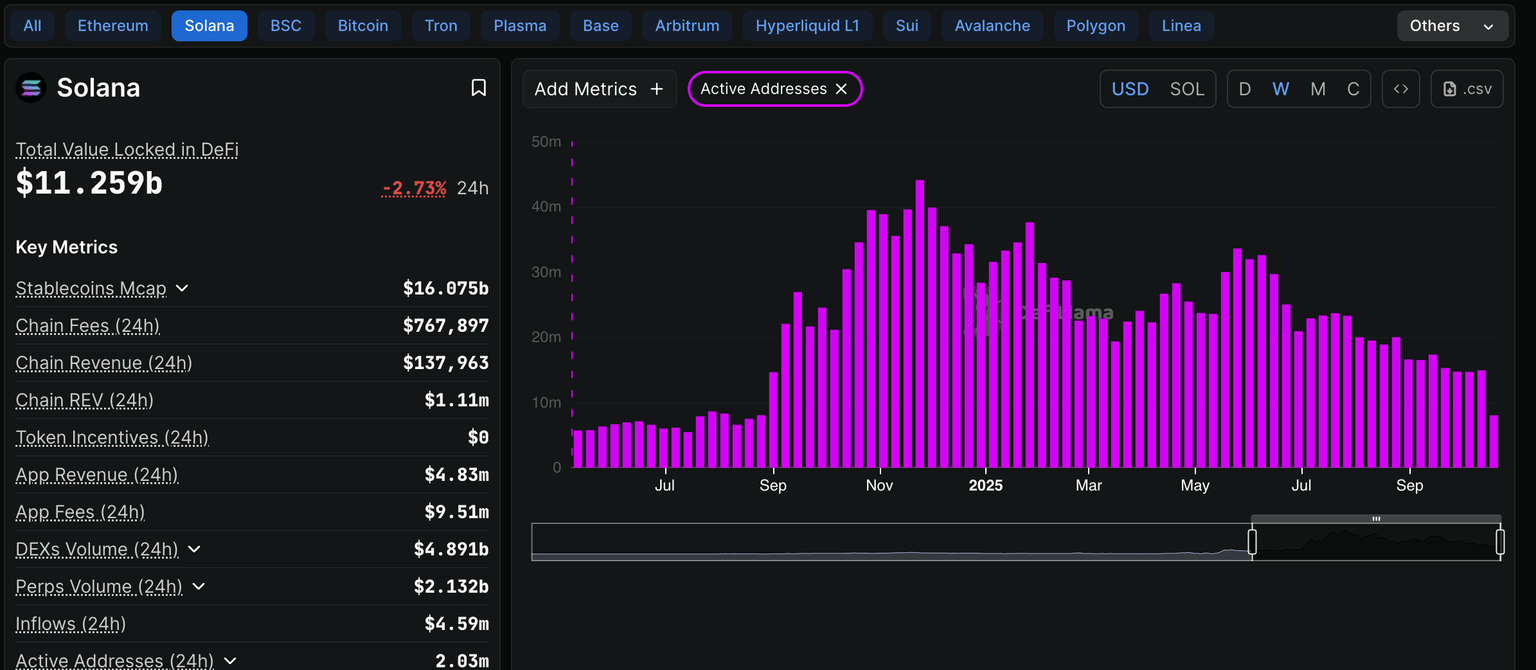1536x670 pixels.
Task: Open the embed code icon button
Action: click(x=1401, y=89)
